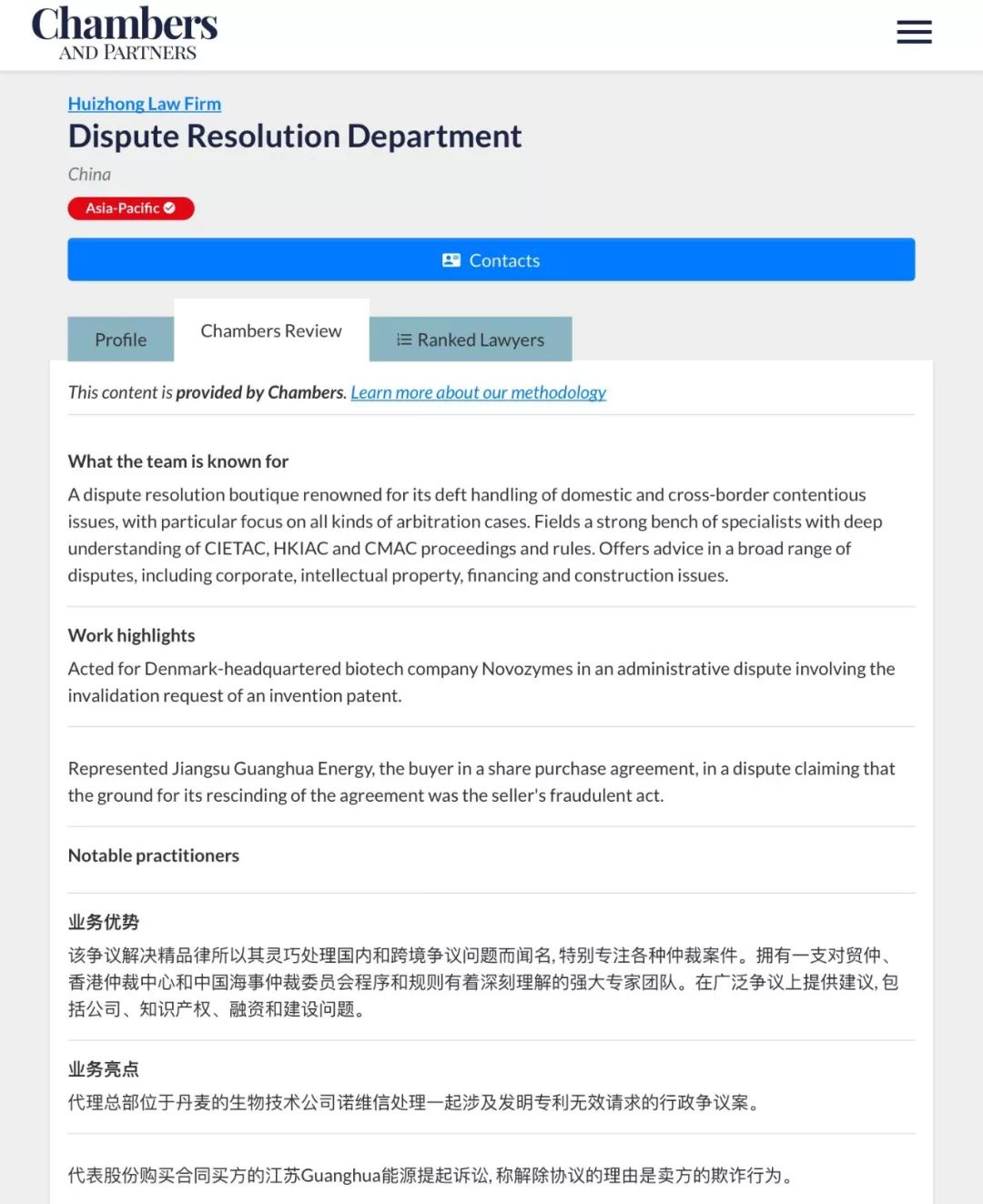This screenshot has height=1204, width=983.
Task: Click the list icon on Ranked Lawyers tab
Action: [x=404, y=339]
